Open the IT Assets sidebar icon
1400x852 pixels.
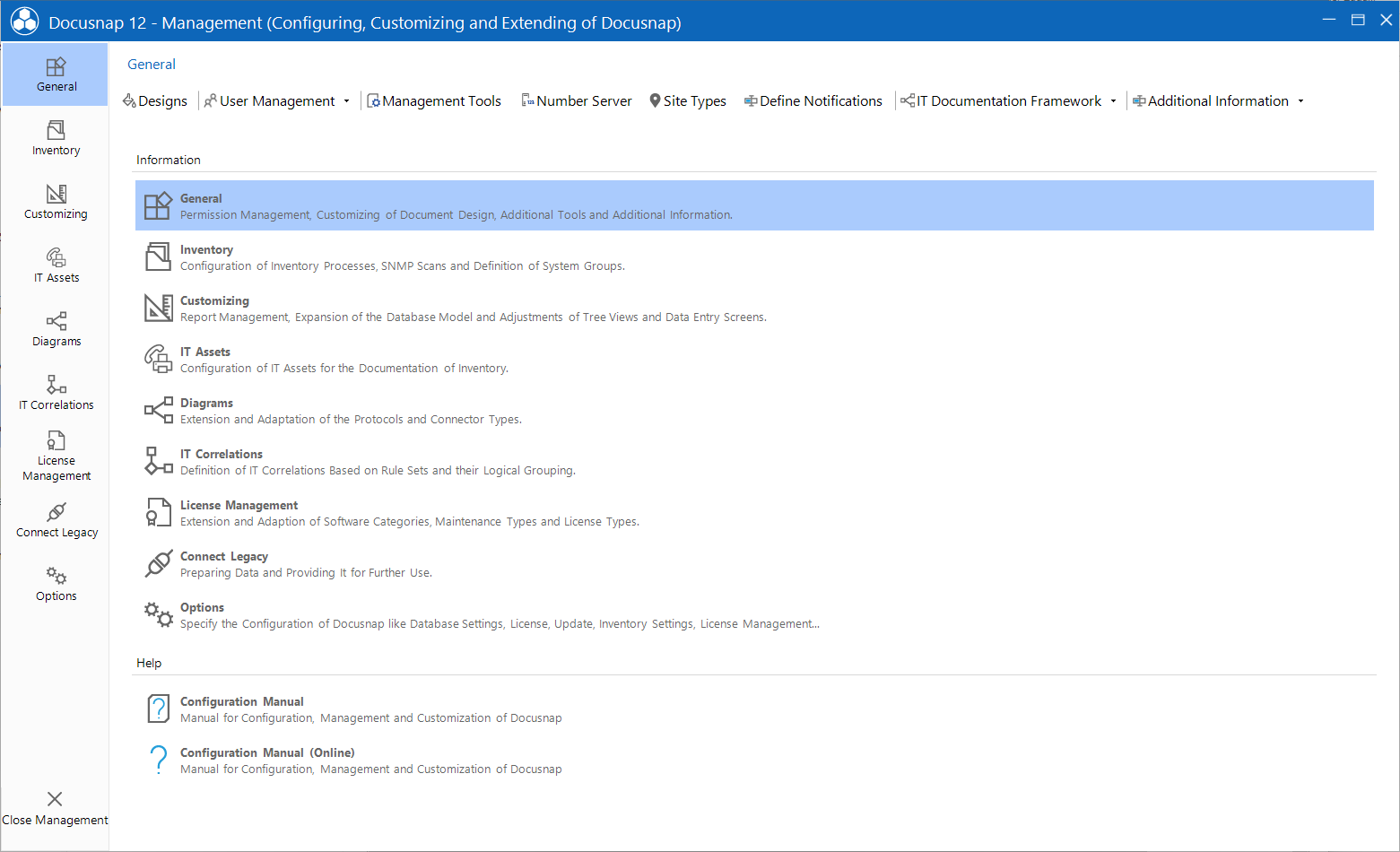click(56, 265)
